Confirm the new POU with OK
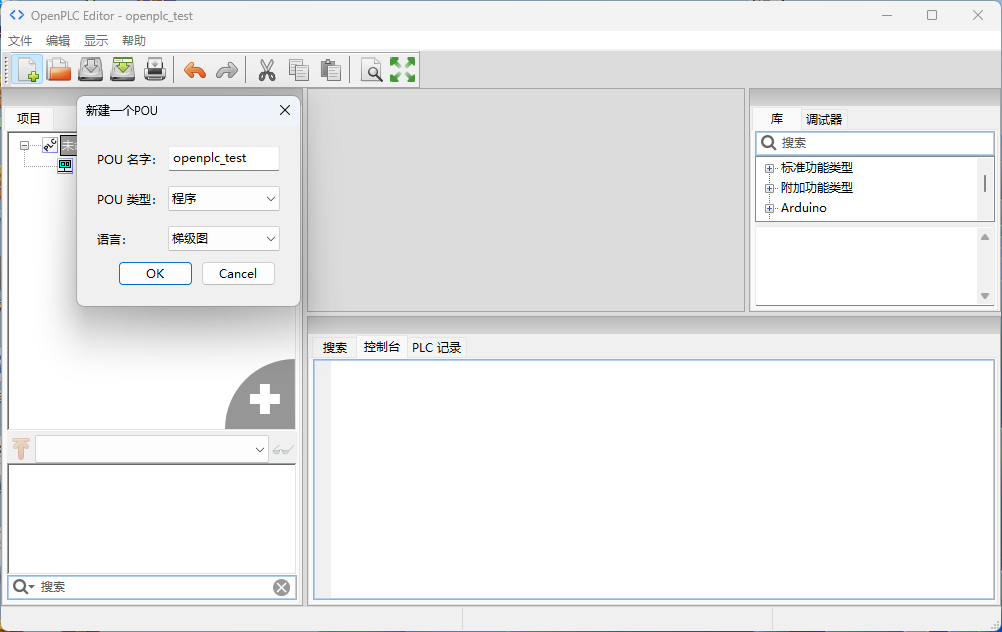This screenshot has width=1002, height=632. (155, 274)
